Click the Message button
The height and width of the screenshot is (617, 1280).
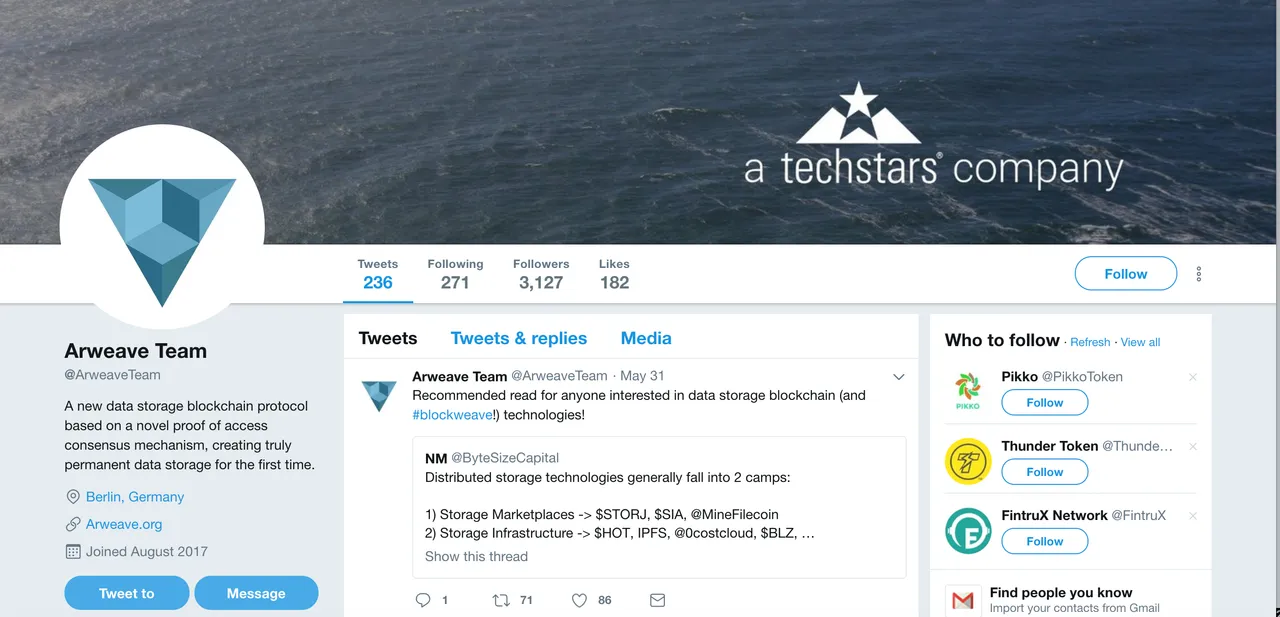(256, 593)
